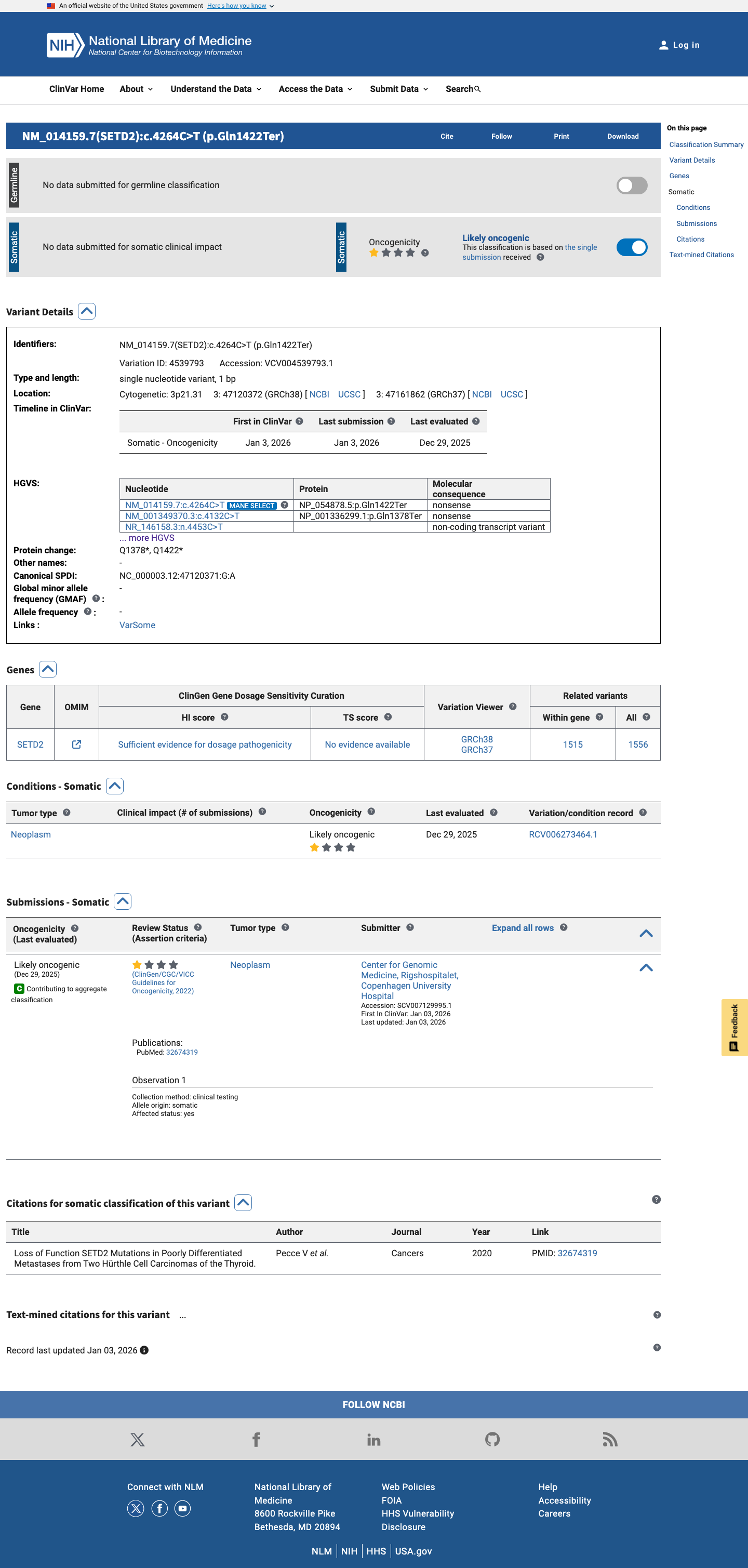The width and height of the screenshot is (748, 1568).
Task: Collapse the Variant Details section
Action: pos(87,312)
